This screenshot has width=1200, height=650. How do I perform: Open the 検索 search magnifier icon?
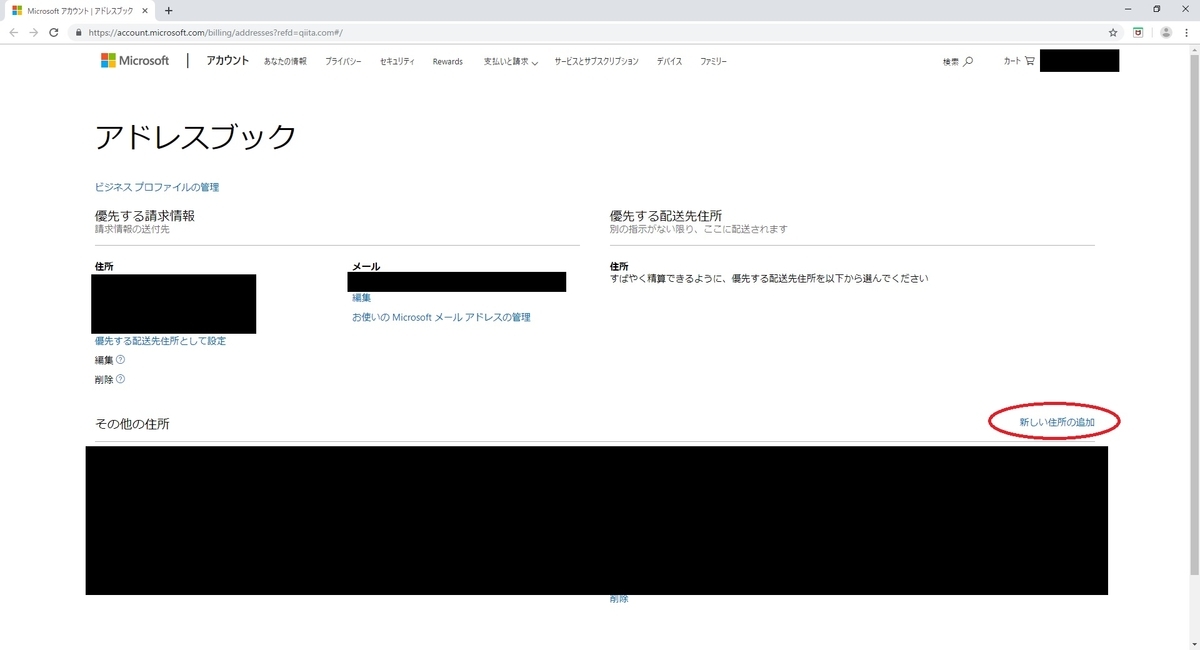[x=967, y=60]
